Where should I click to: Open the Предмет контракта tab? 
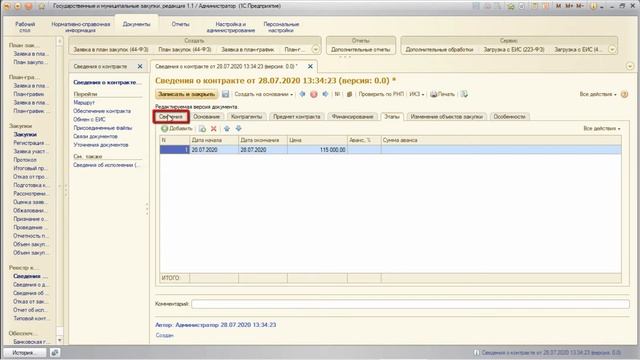(x=297, y=117)
